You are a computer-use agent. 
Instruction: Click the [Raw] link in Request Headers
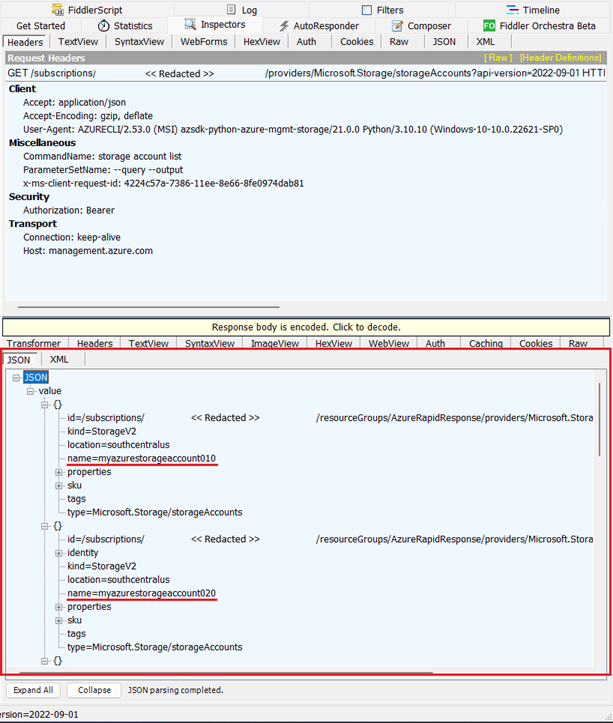pyautogui.click(x=498, y=58)
